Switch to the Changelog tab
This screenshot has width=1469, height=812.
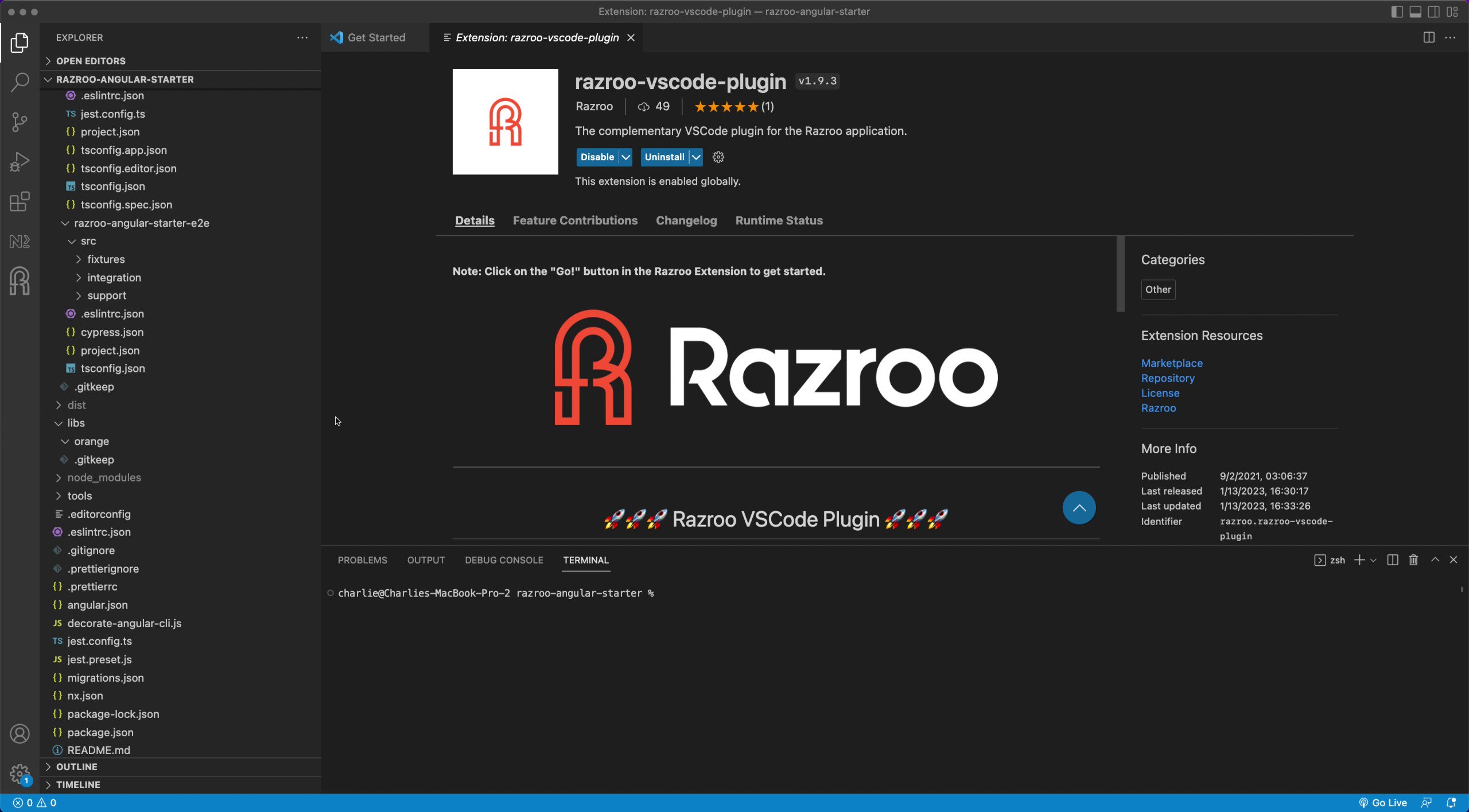(x=686, y=220)
